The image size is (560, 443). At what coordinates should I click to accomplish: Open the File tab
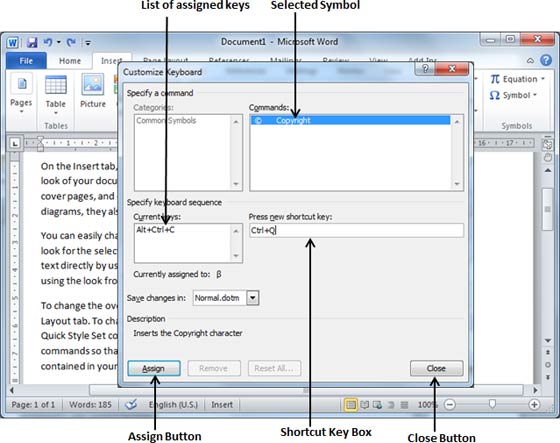click(26, 61)
